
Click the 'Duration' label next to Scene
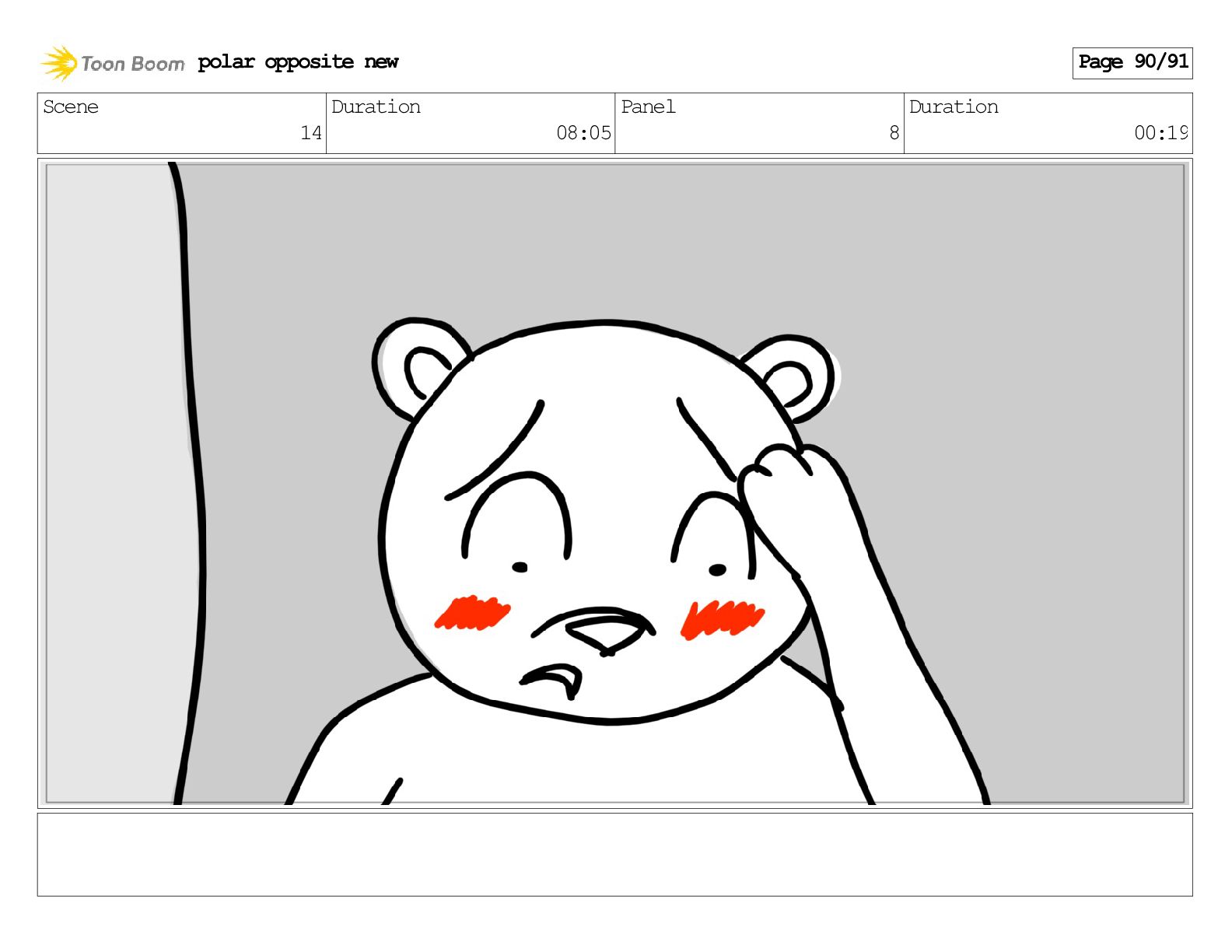(x=376, y=107)
